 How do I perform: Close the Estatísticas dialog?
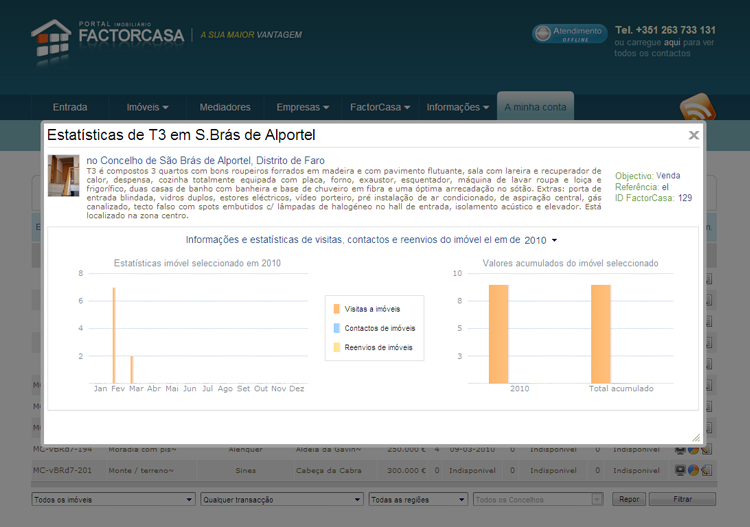pos(694,135)
